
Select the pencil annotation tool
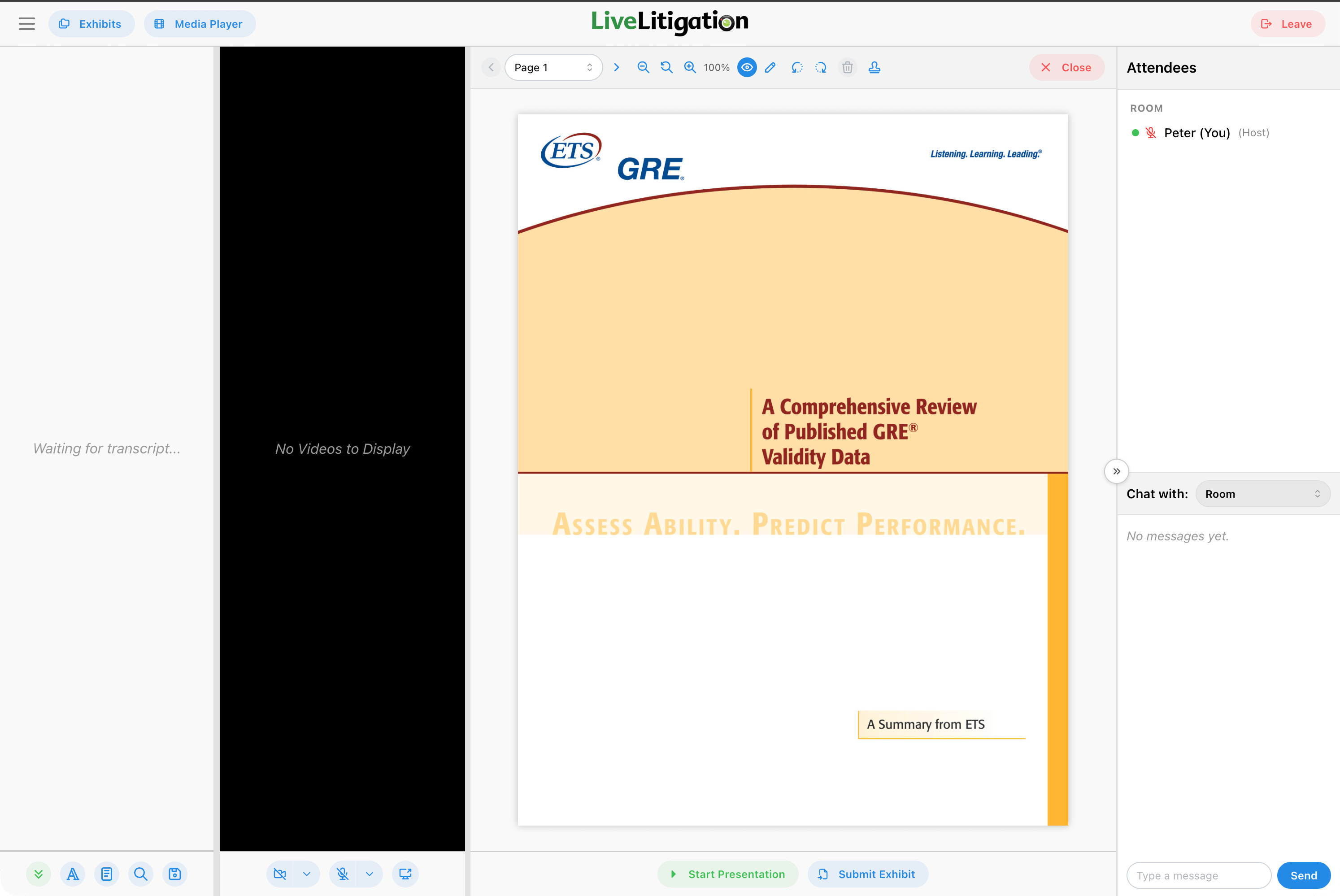770,67
